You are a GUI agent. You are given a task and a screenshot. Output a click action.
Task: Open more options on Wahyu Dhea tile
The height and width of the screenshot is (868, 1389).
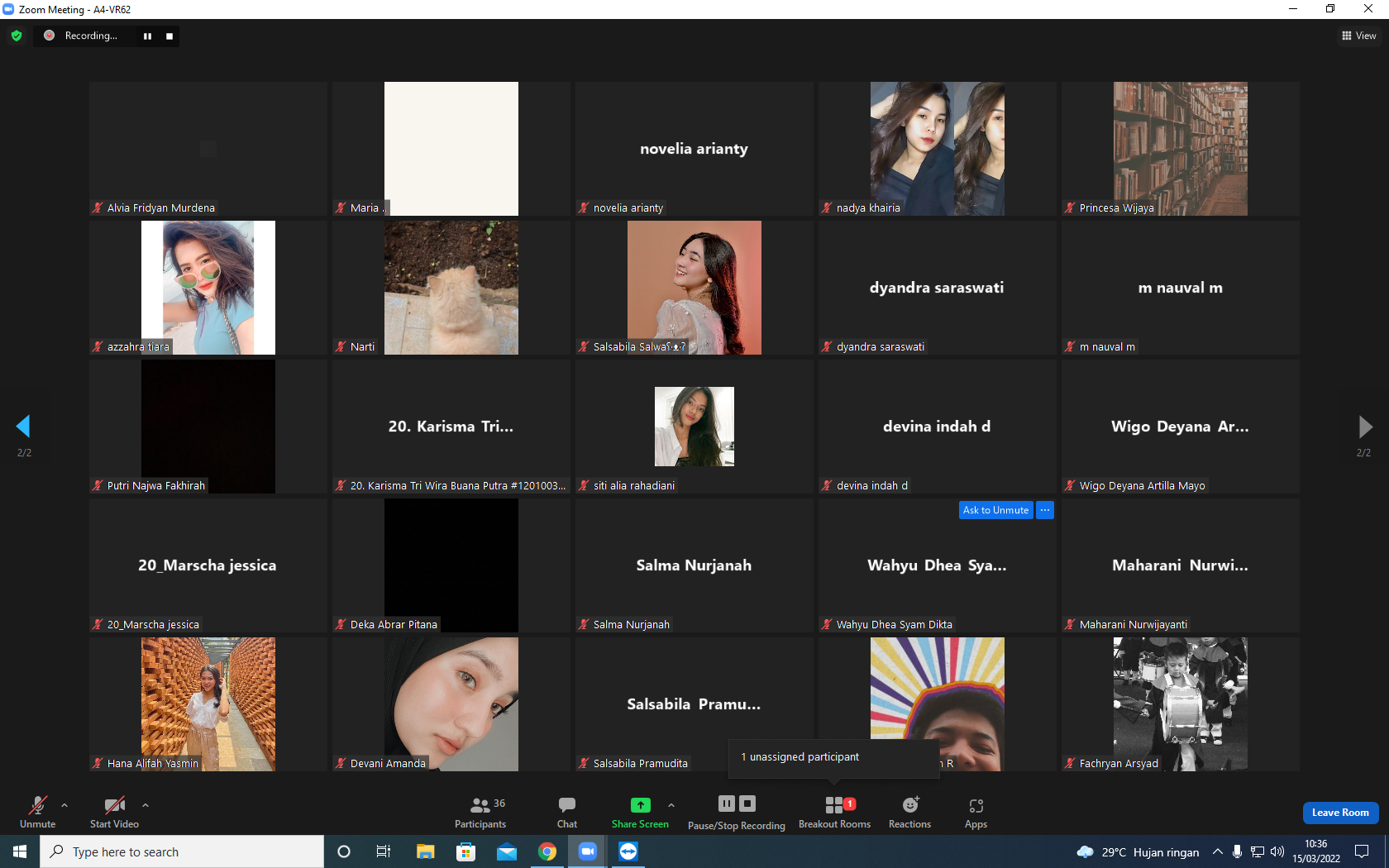tap(1045, 510)
